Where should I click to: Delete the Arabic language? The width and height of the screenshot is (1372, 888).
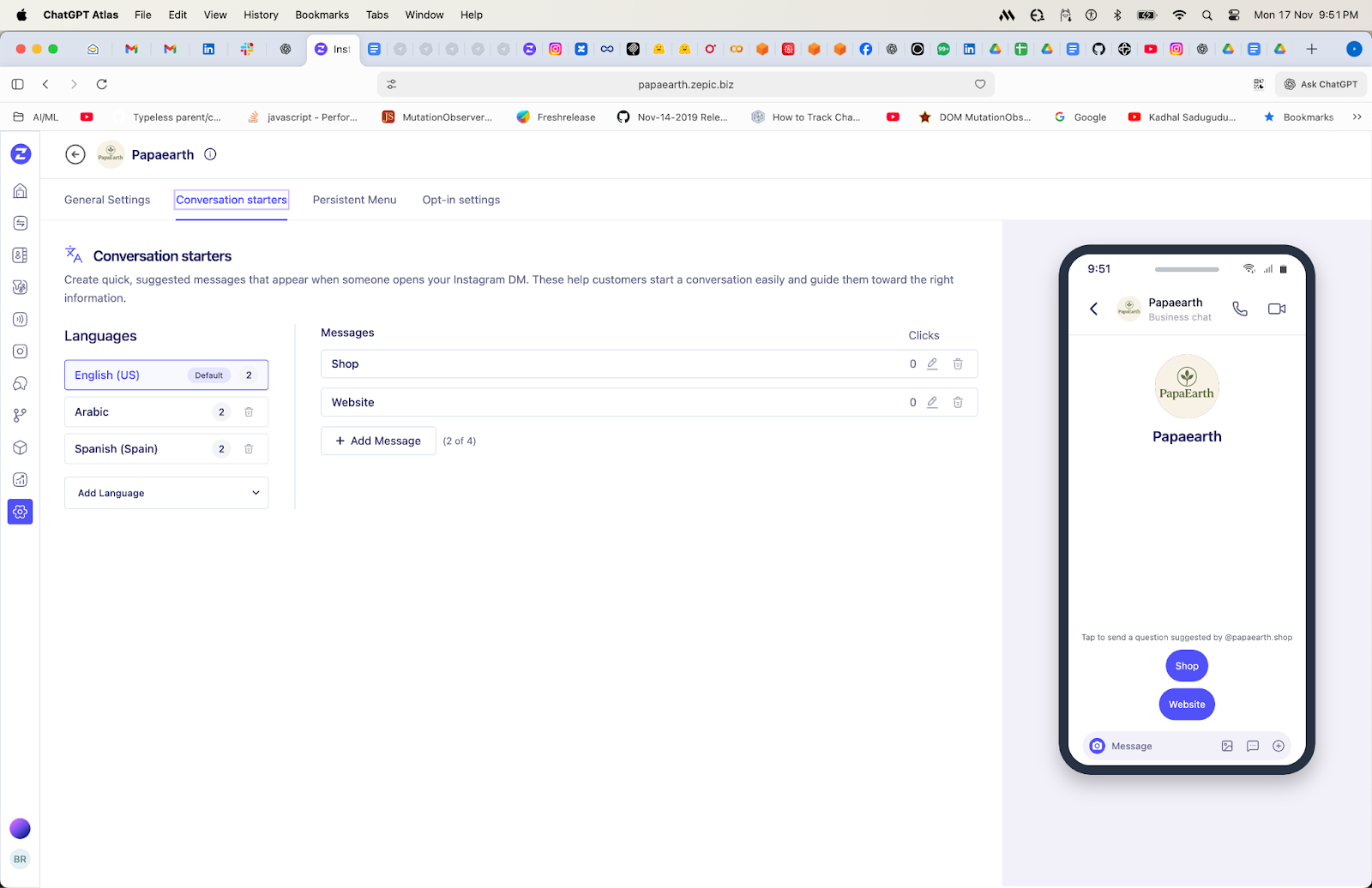coord(249,412)
